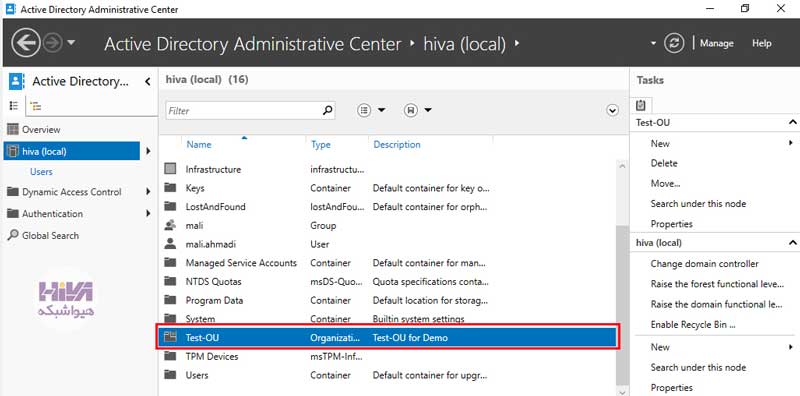
Task: Sort by the Name column header
Action: click(198, 144)
